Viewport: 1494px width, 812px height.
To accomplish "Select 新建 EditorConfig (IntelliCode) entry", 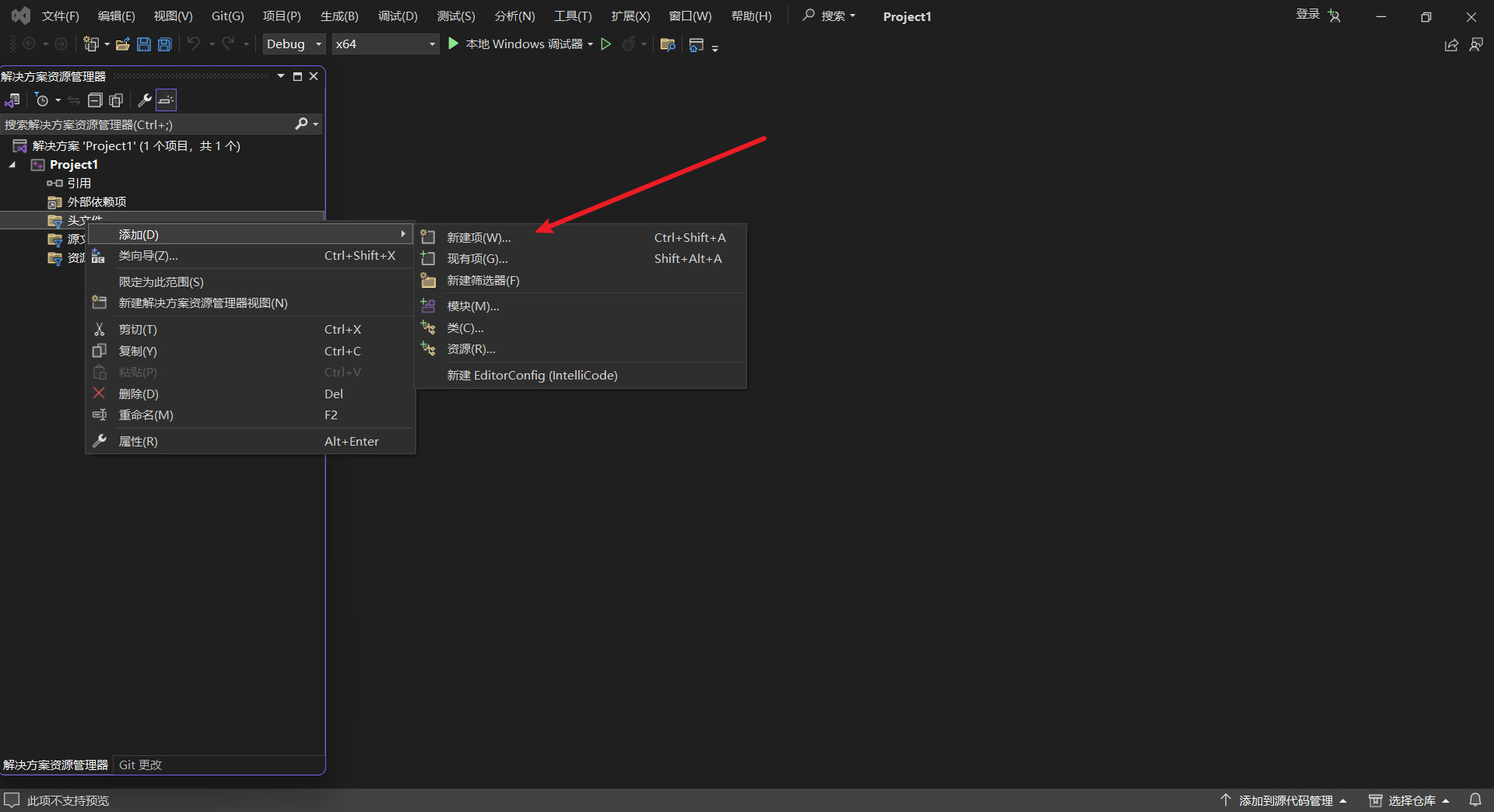I will click(580, 376).
